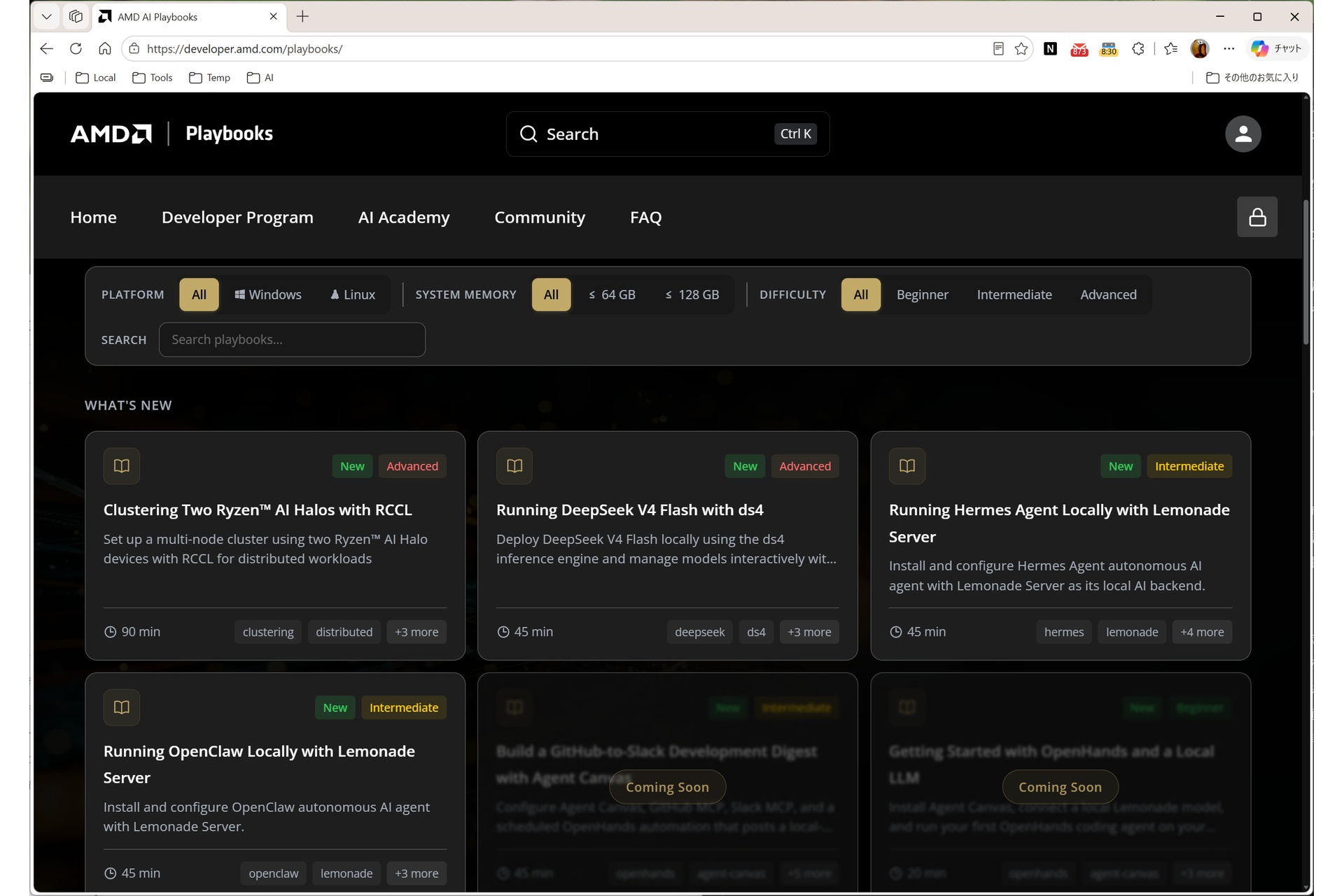
Task: Click the lock icon button in navigation bar
Action: click(1257, 217)
